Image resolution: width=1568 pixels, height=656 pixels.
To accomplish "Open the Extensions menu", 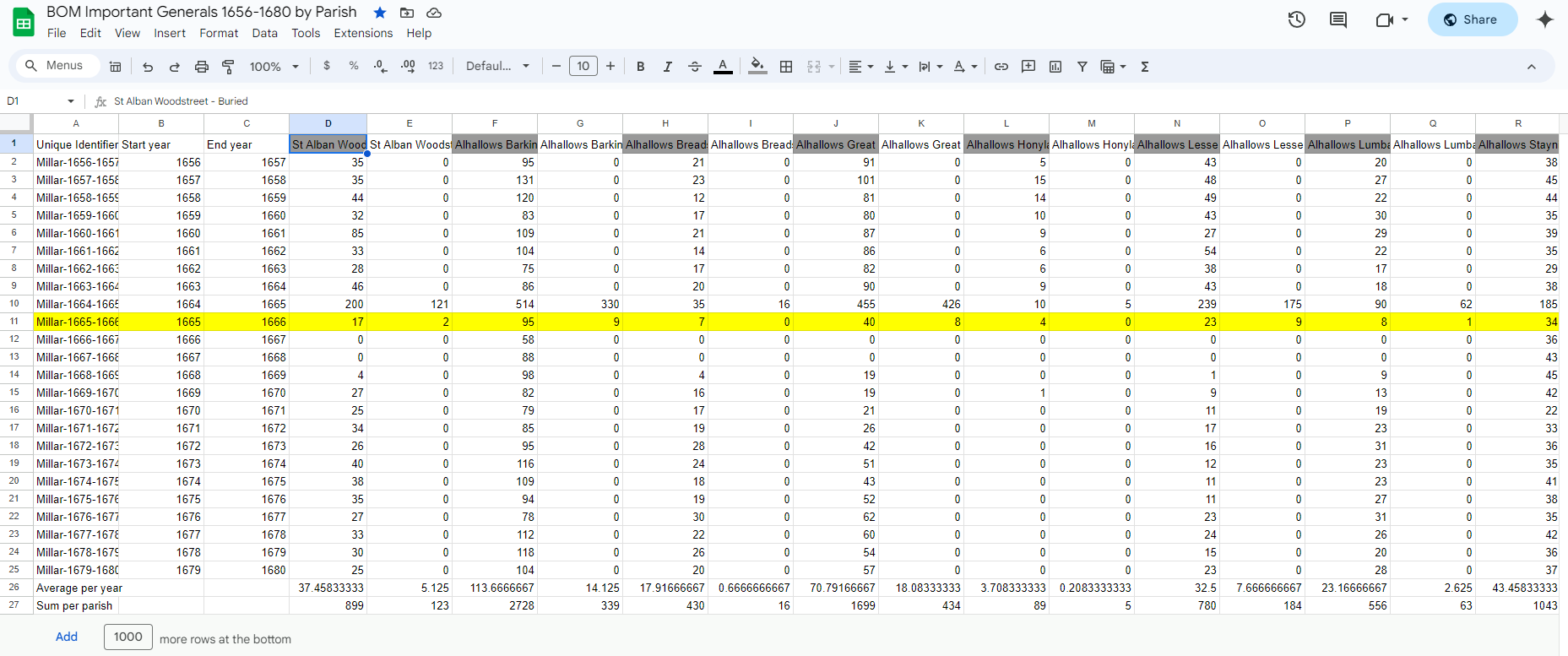I will point(363,33).
